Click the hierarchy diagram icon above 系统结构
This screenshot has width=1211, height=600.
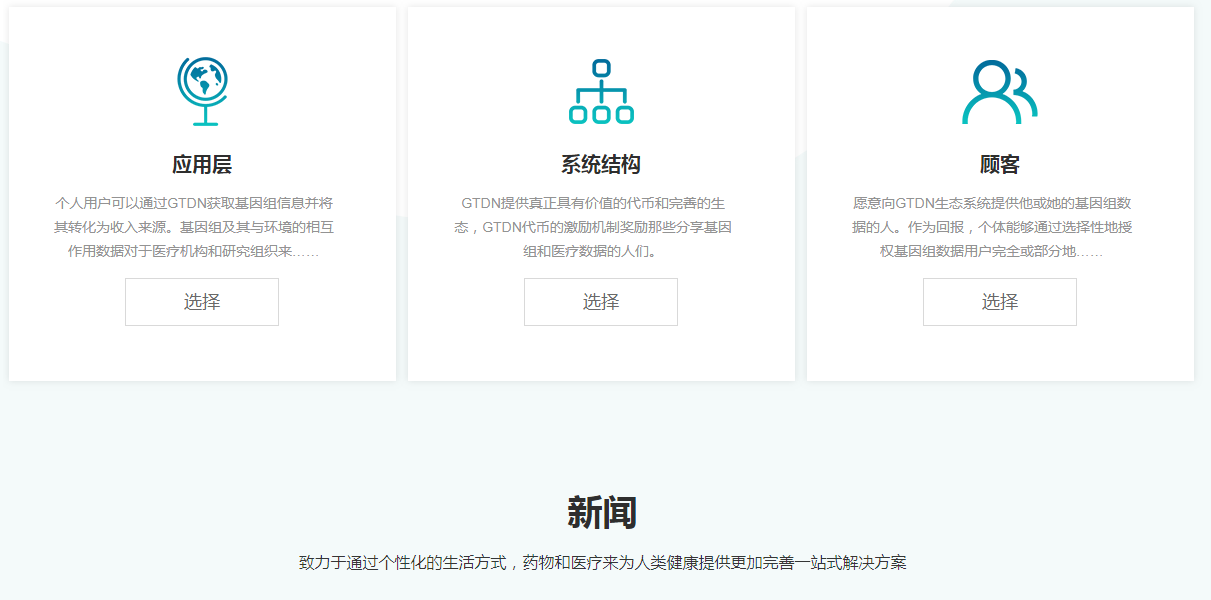[x=601, y=91]
